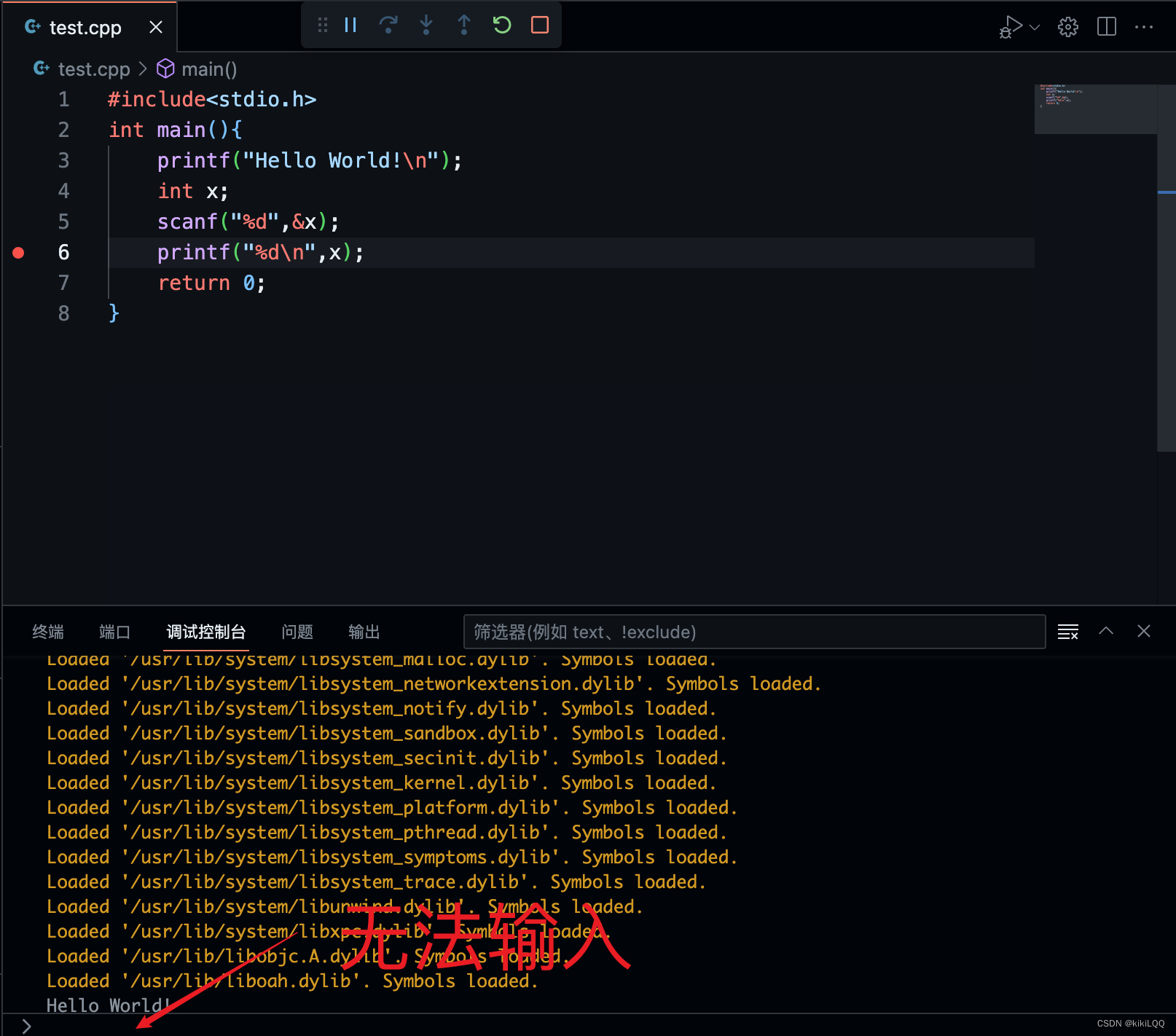The width and height of the screenshot is (1176, 1036).
Task: Clear the debug console output
Action: click(1068, 632)
